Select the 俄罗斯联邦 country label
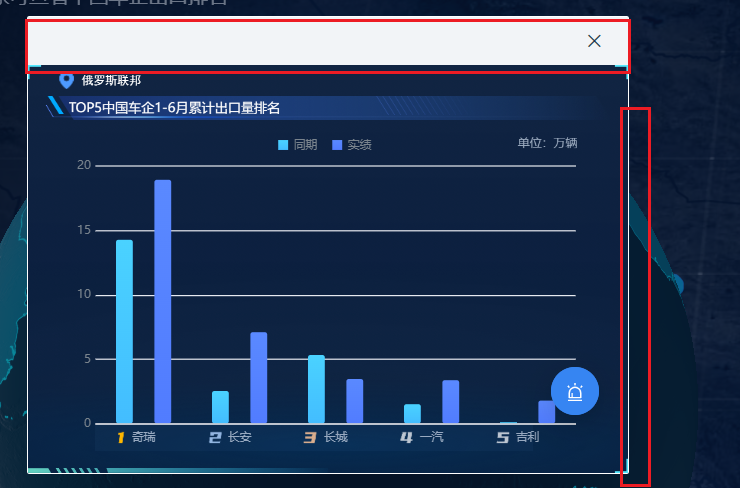The image size is (740, 488). tap(111, 81)
